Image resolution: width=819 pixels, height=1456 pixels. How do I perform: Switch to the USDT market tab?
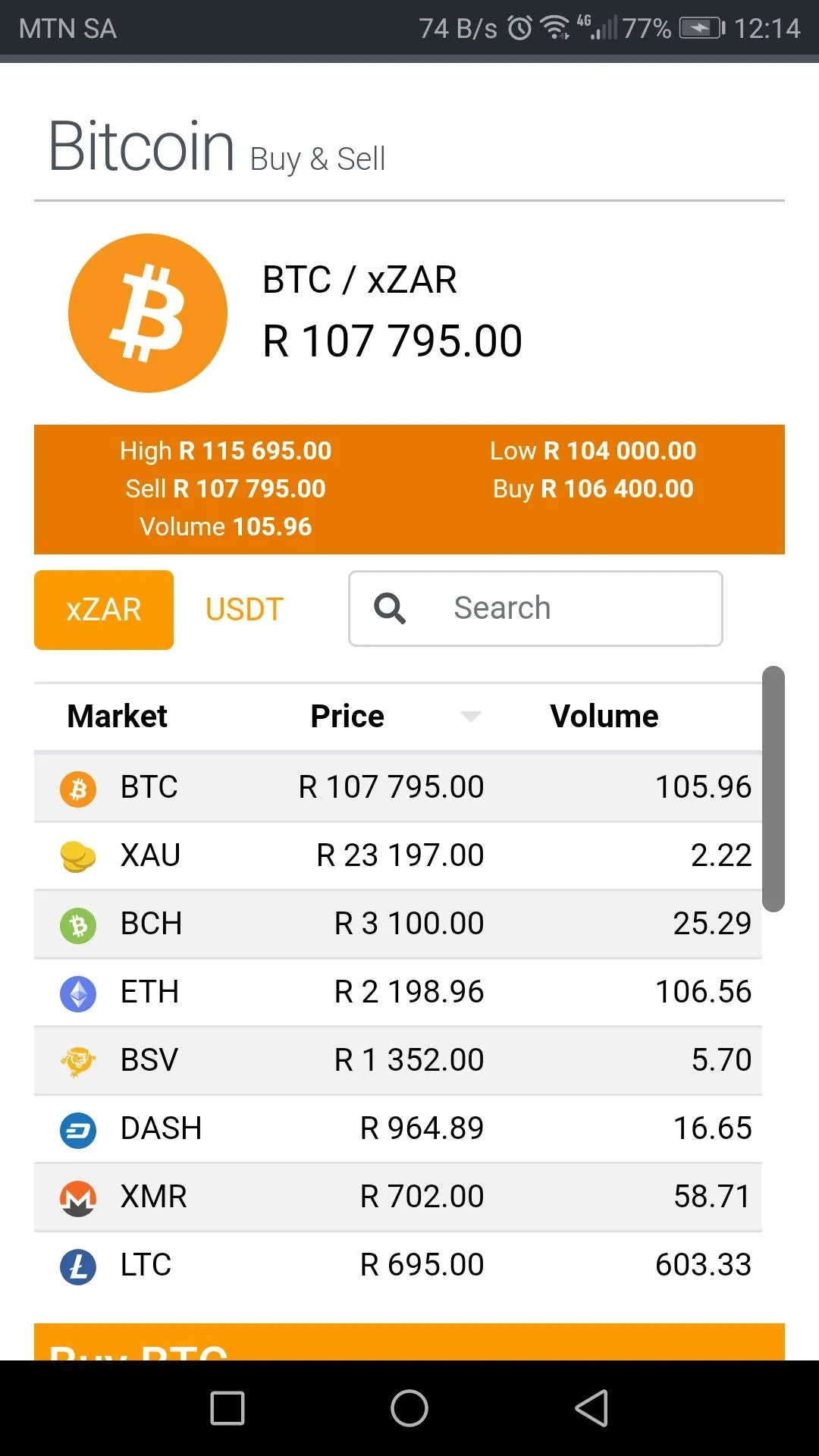(x=244, y=610)
